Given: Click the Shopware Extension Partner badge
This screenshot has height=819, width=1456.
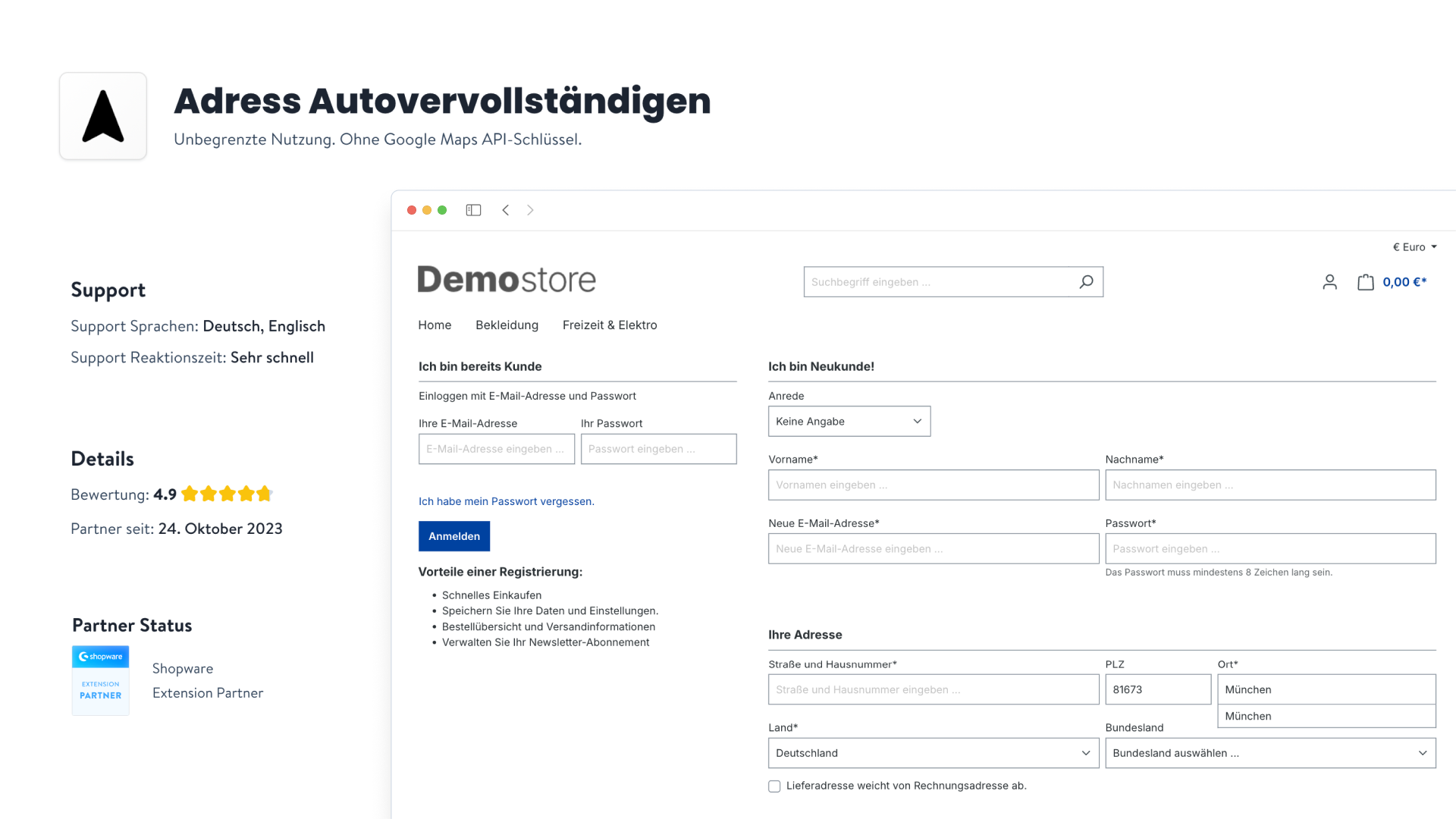Looking at the screenshot, I should click(x=100, y=680).
